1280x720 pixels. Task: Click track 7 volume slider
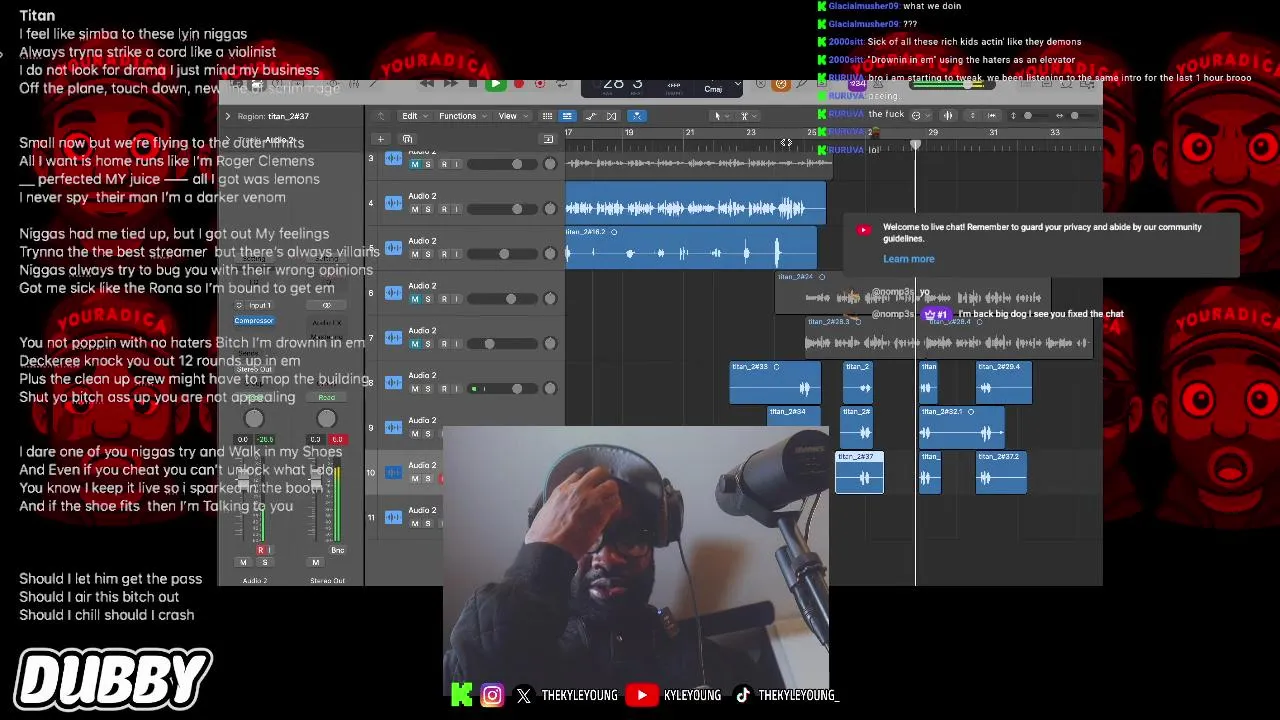click(503, 344)
